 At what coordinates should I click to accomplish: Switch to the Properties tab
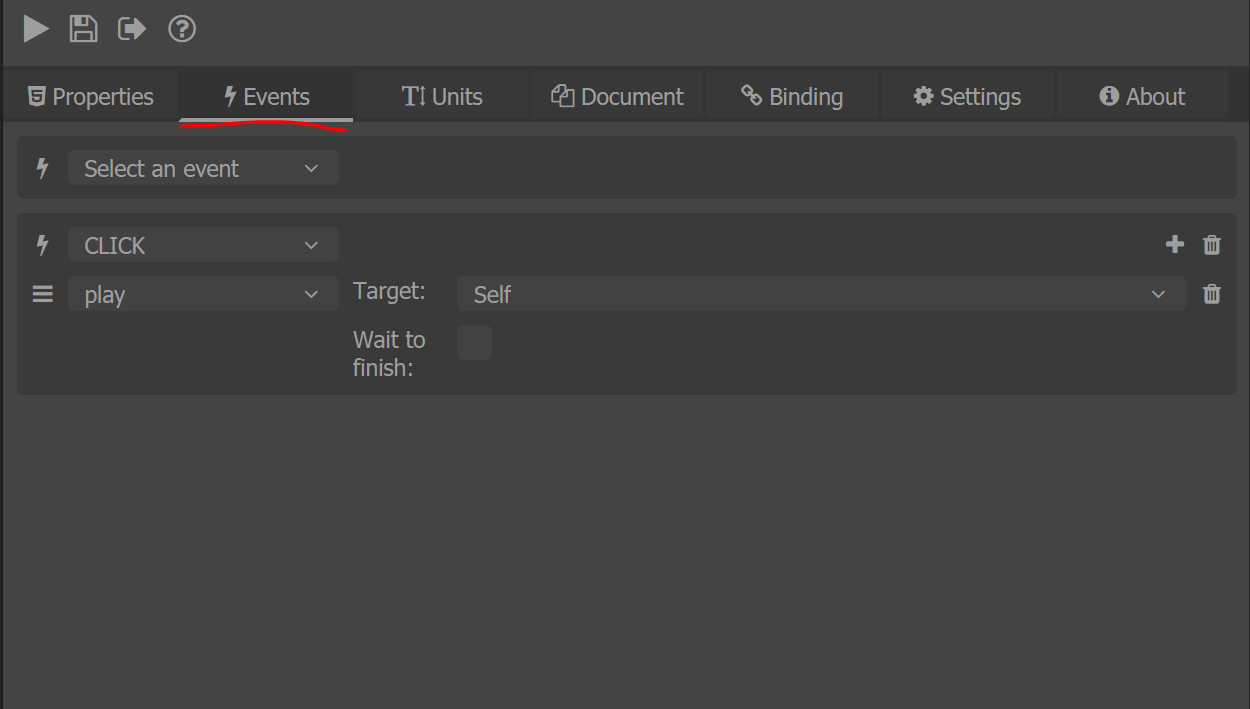coord(90,95)
